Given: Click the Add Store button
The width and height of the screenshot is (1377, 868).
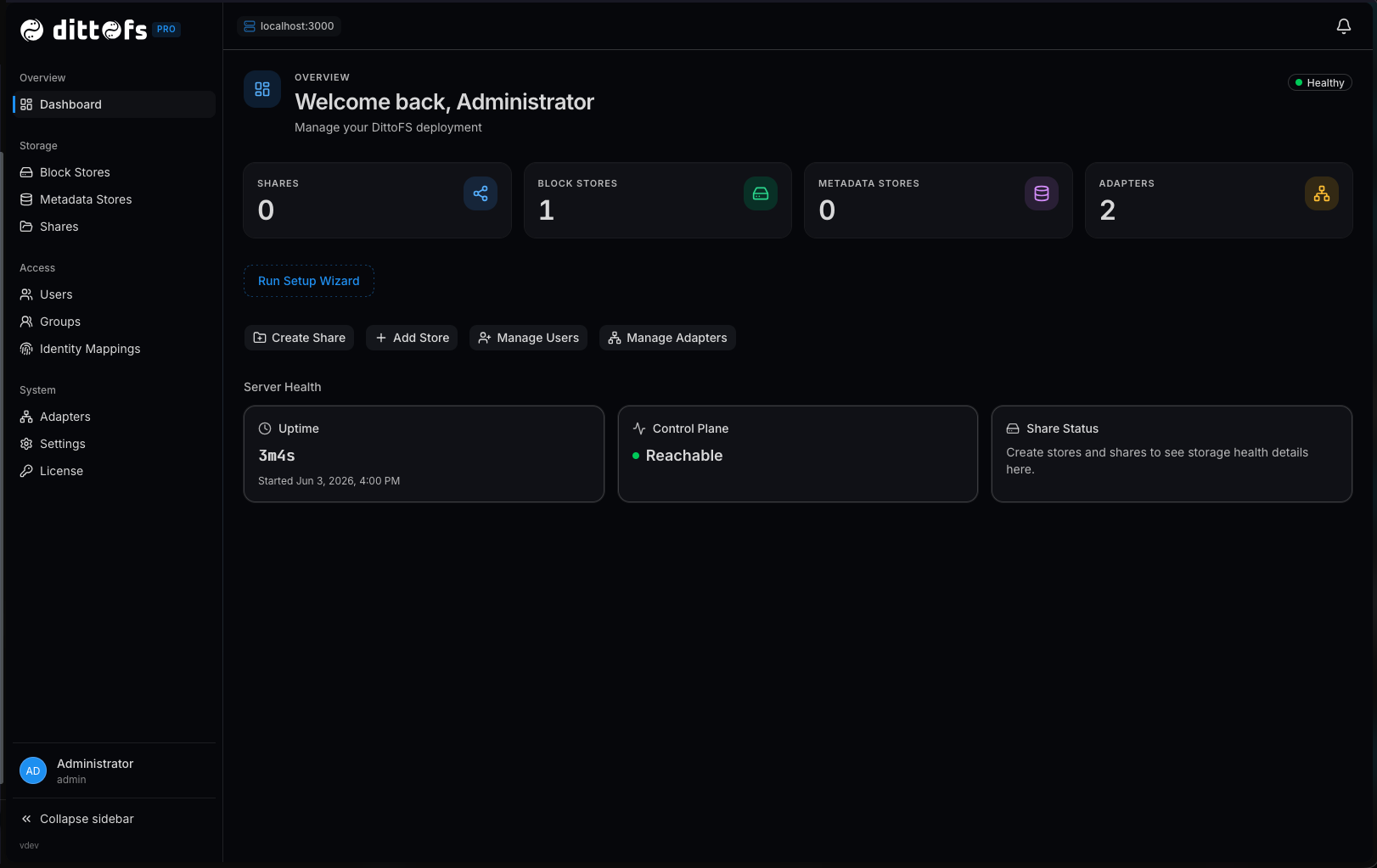Looking at the screenshot, I should pos(412,338).
